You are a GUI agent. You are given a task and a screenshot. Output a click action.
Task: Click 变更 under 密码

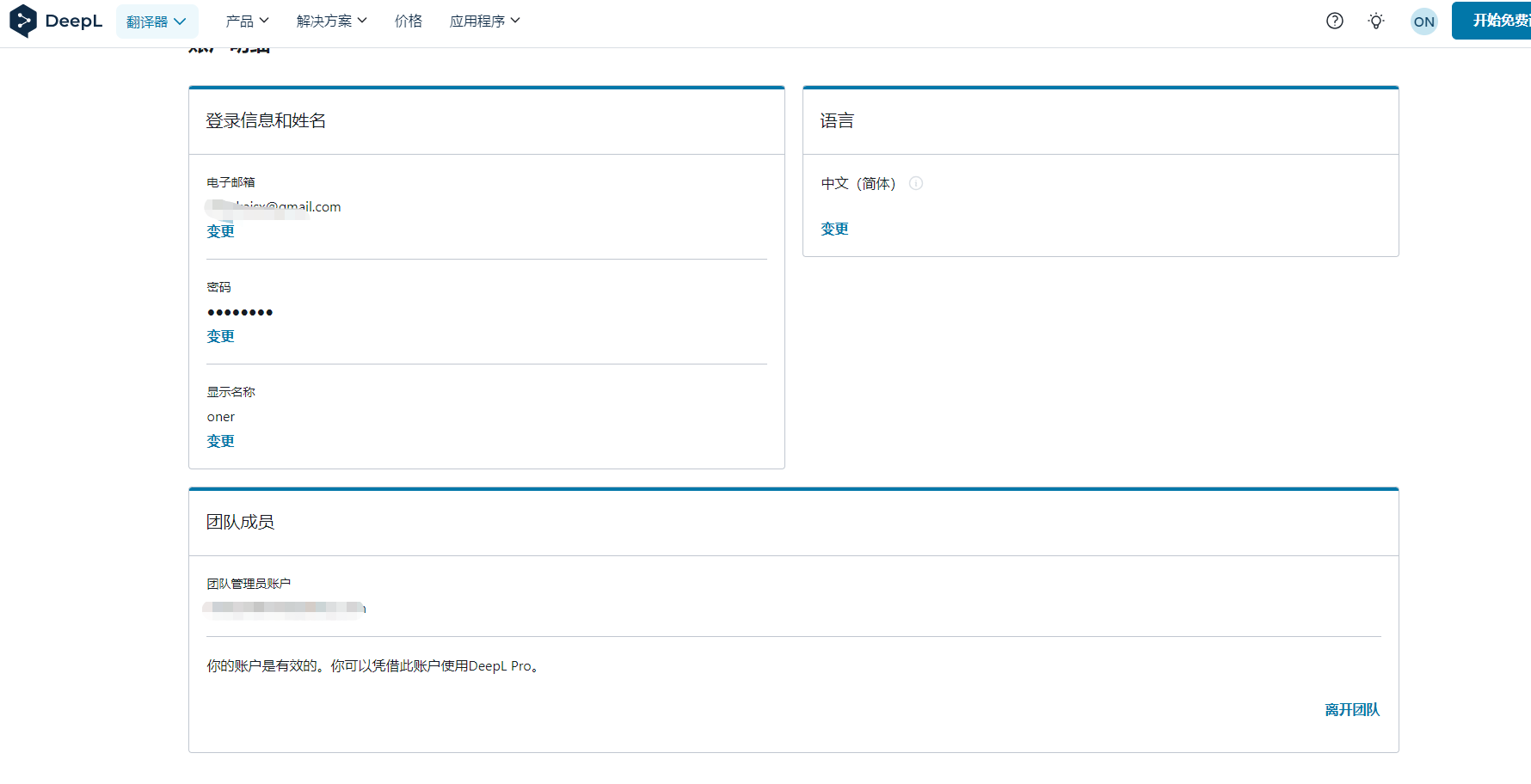click(221, 336)
